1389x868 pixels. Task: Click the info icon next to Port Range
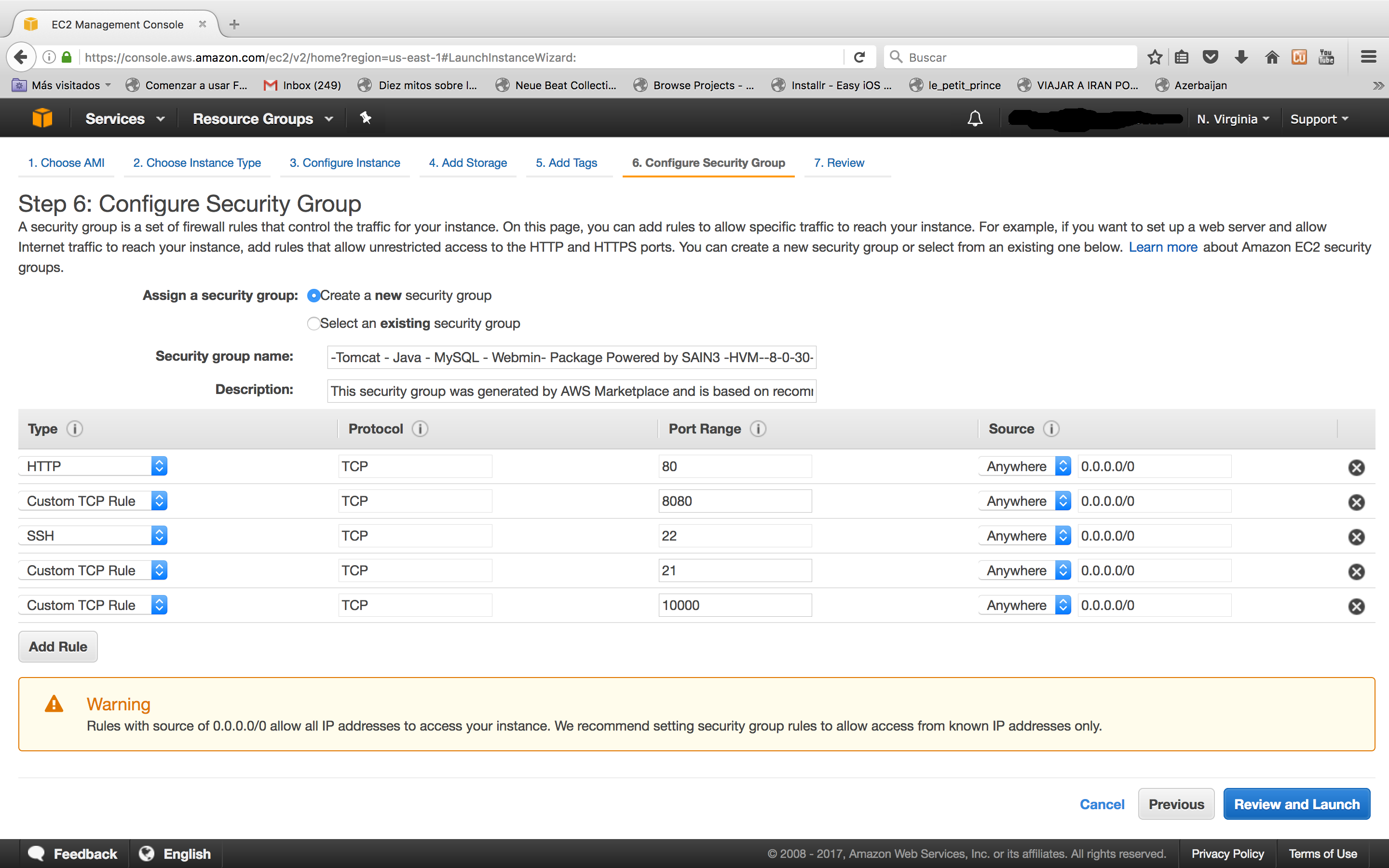[x=758, y=429]
